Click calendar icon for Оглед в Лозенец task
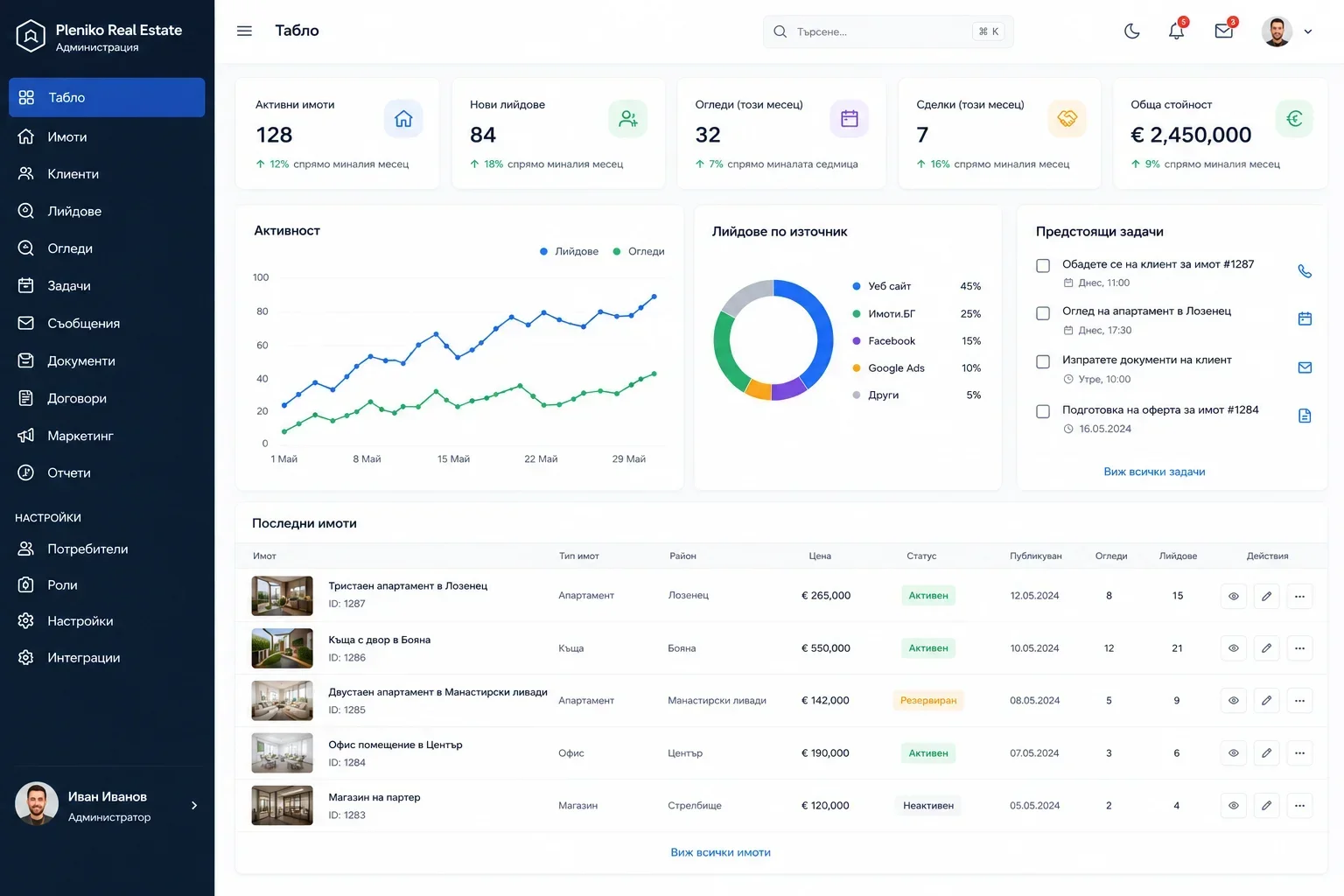 (1305, 318)
